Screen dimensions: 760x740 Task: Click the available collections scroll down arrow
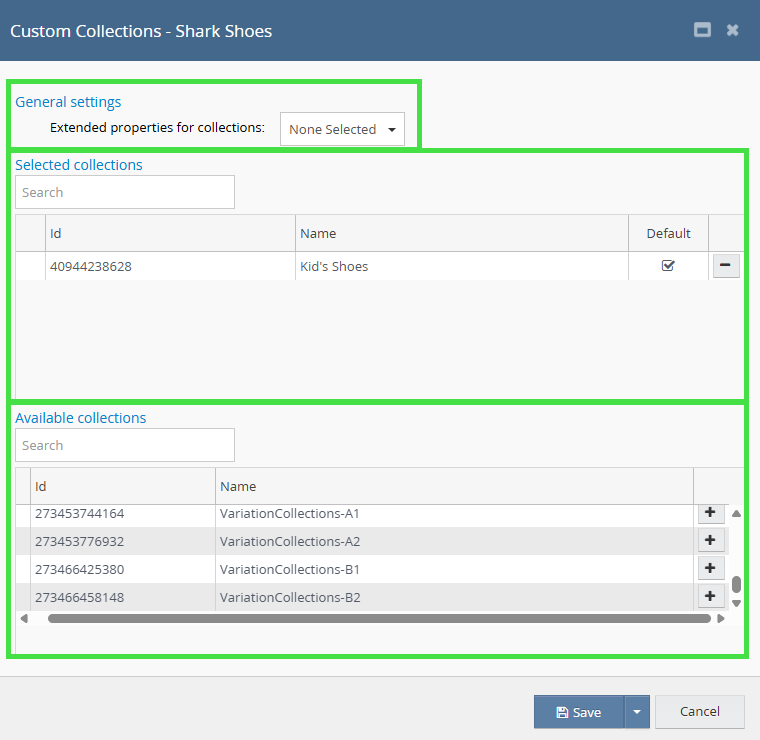(x=736, y=603)
